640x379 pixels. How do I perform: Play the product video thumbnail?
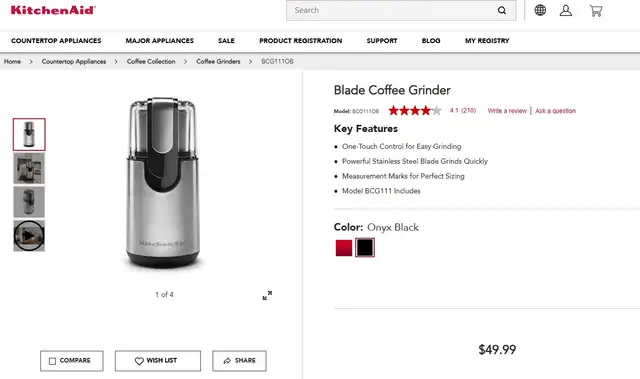click(29, 235)
